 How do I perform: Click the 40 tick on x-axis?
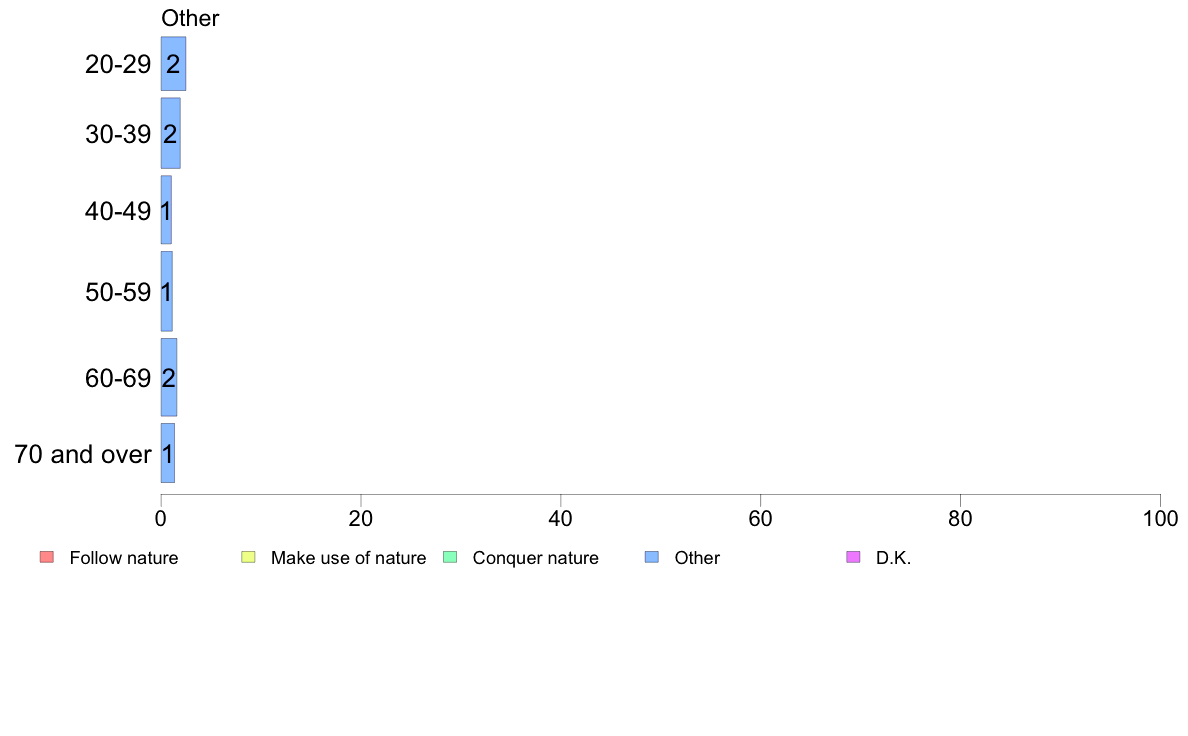[x=561, y=518]
